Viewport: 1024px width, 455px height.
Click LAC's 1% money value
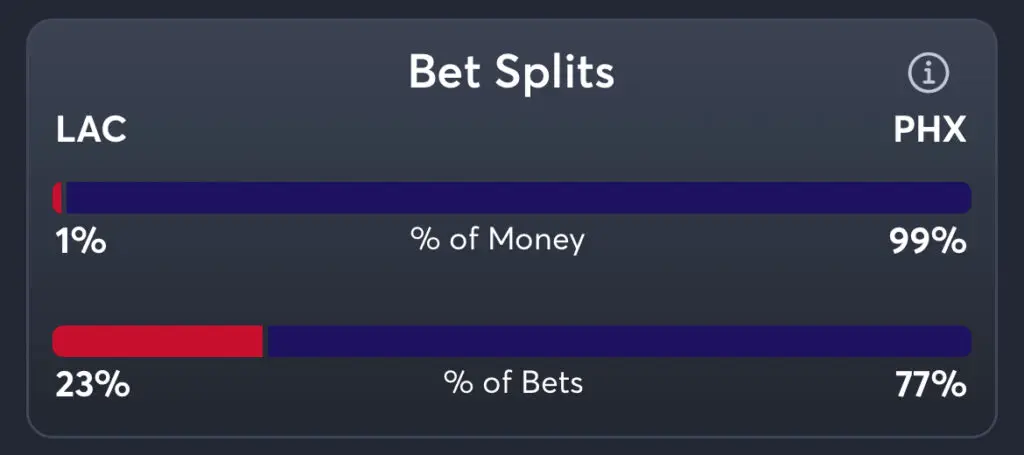(79, 241)
